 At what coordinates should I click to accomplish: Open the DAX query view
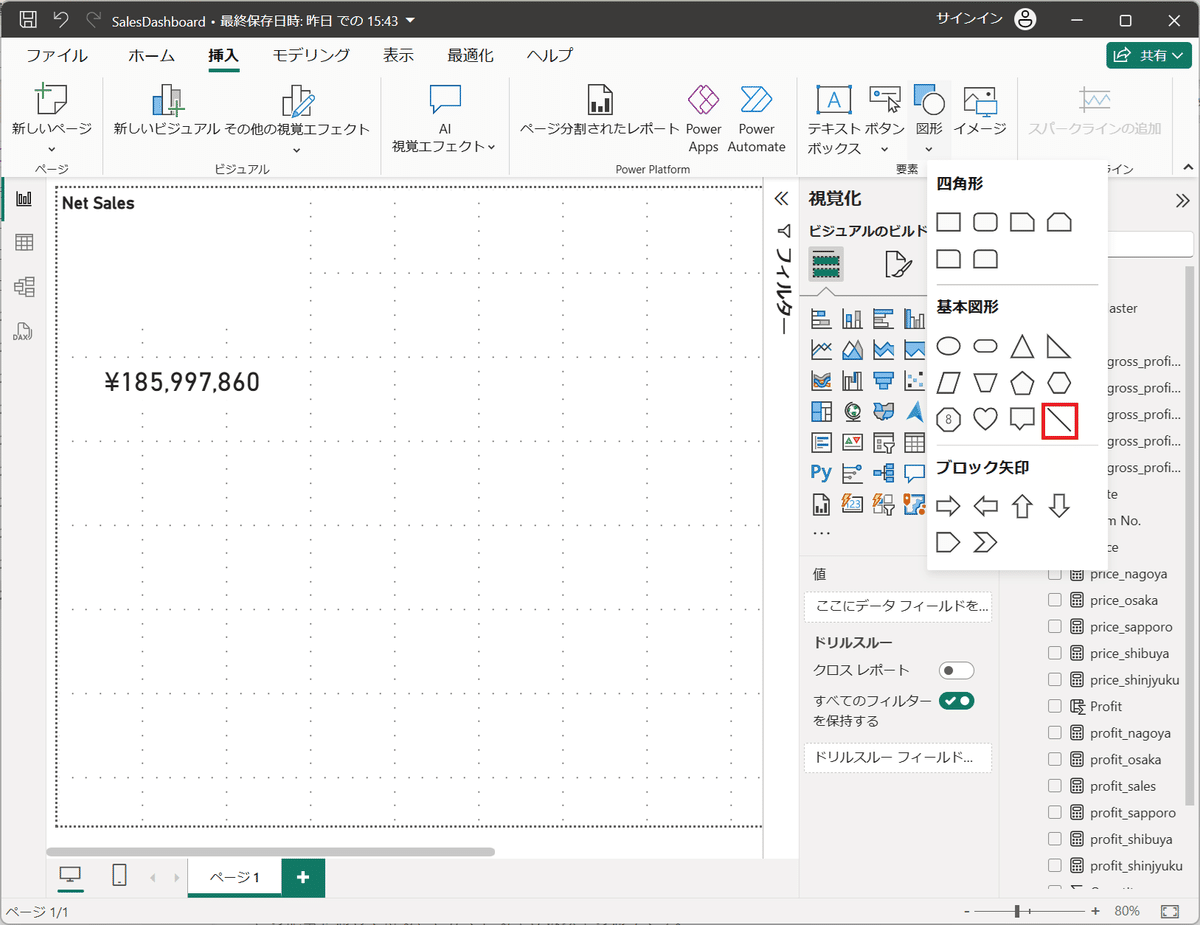coord(24,332)
